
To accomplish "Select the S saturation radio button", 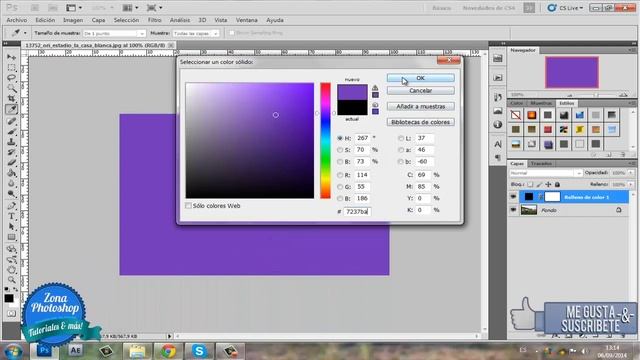I will pos(340,150).
